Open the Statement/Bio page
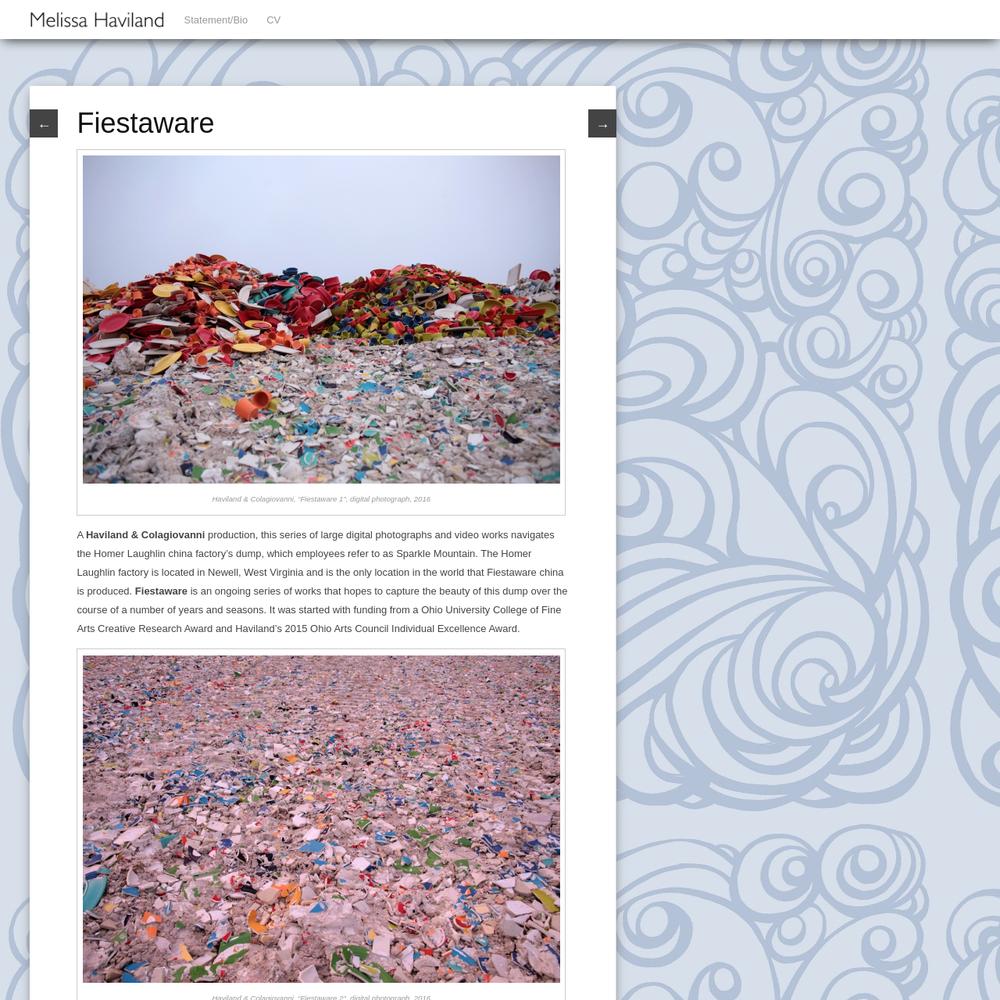Image resolution: width=1000 pixels, height=1000 pixels. [216, 20]
